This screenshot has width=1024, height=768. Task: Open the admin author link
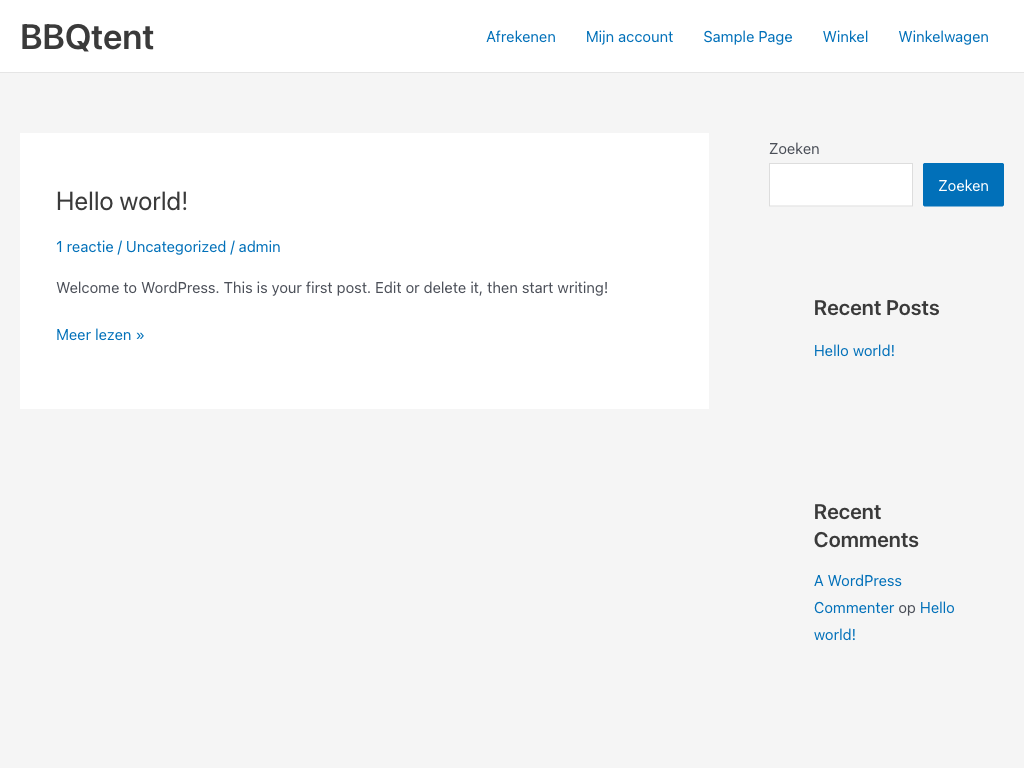[259, 247]
